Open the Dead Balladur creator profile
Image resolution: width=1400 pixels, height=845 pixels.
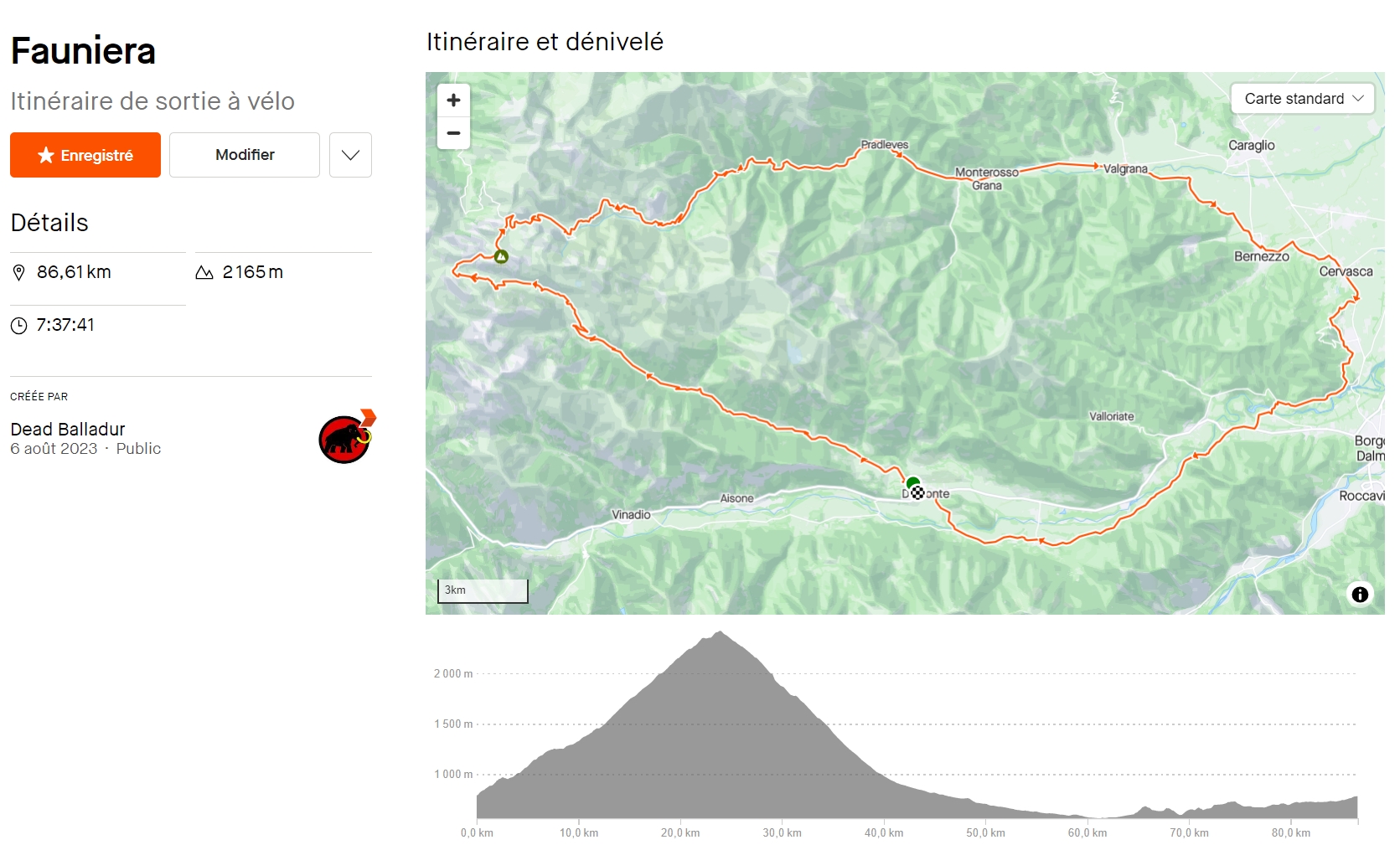(x=68, y=430)
